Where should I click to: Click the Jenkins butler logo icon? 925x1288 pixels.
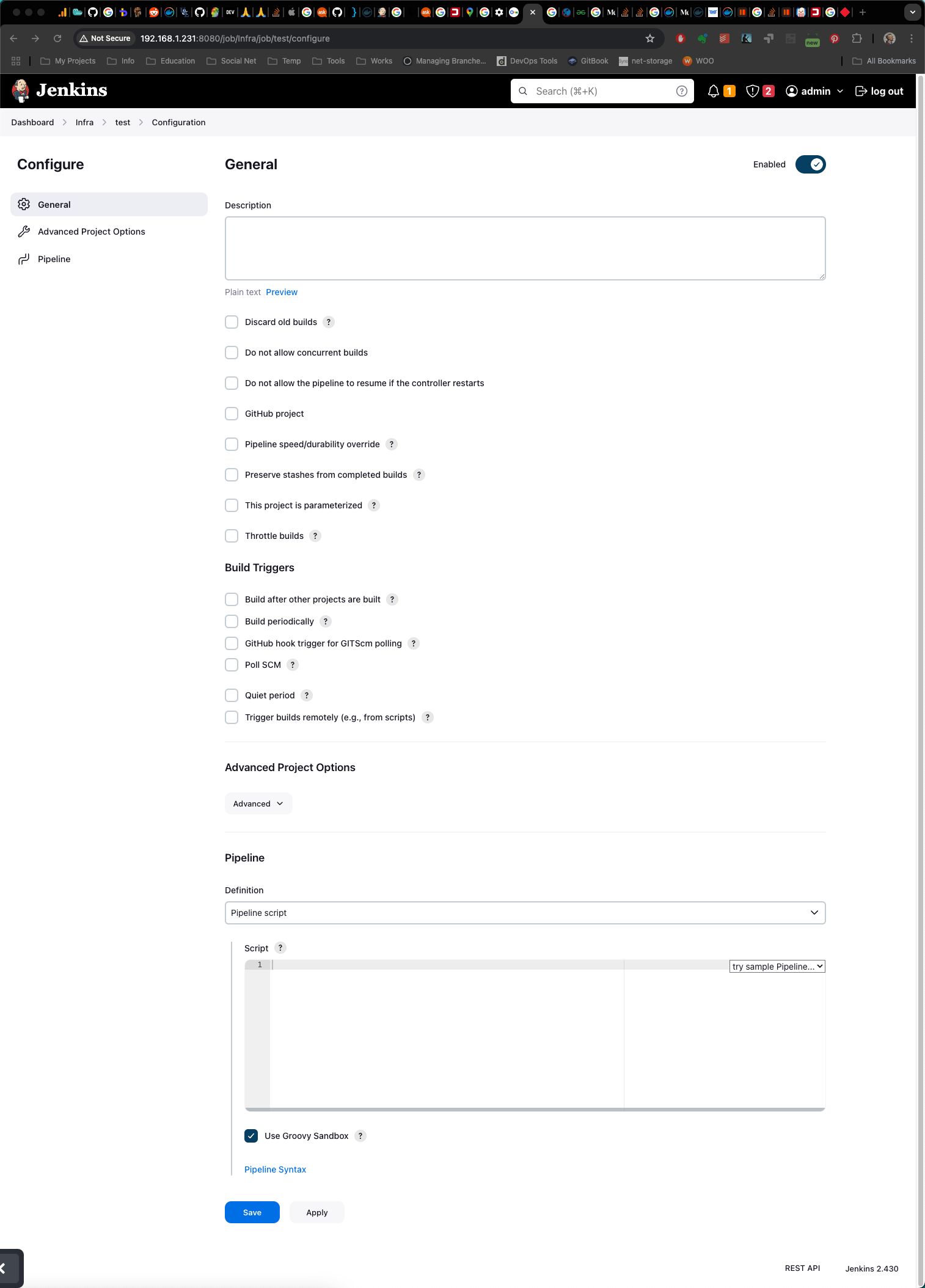pos(21,91)
